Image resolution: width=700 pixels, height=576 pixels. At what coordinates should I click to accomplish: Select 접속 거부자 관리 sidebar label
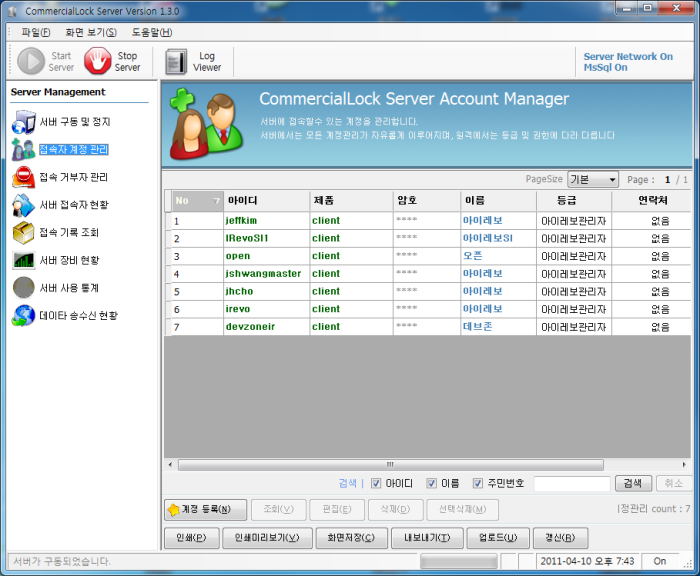tap(74, 177)
